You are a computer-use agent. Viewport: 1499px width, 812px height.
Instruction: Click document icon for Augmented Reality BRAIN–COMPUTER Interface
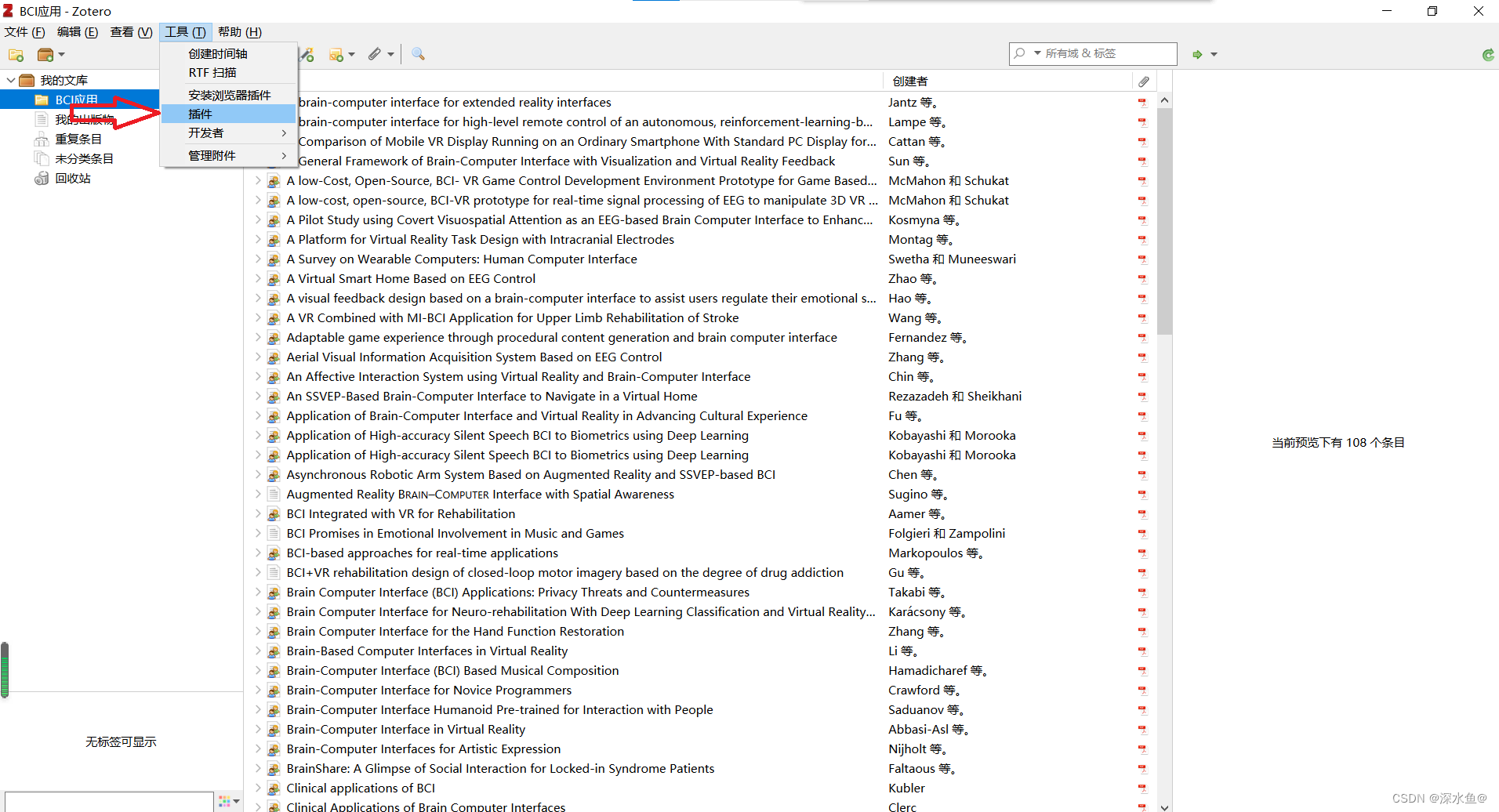click(x=274, y=495)
